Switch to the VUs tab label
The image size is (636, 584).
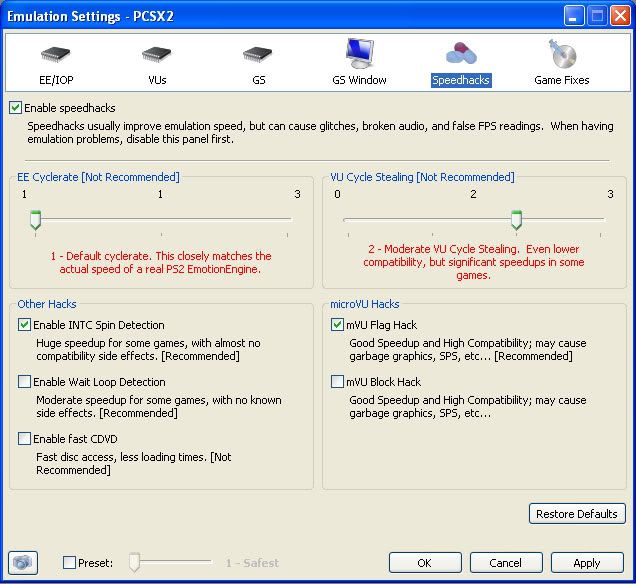pos(157,80)
